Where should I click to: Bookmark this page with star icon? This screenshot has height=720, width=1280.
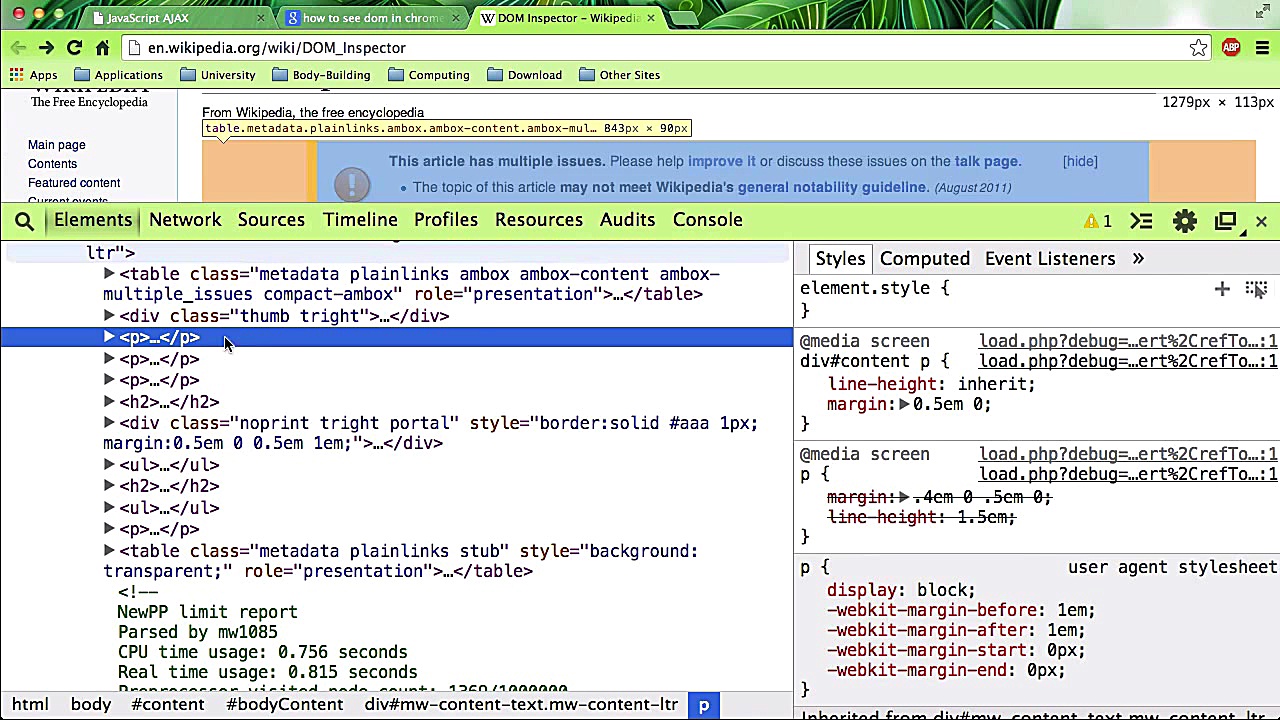(1198, 48)
